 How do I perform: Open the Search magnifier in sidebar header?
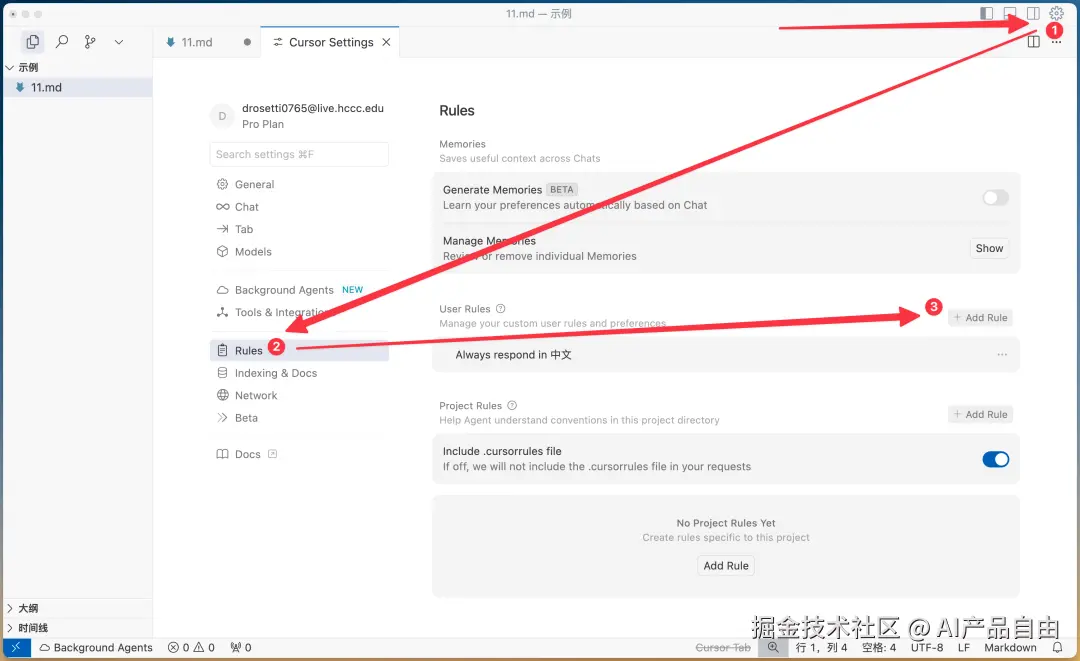coord(62,42)
